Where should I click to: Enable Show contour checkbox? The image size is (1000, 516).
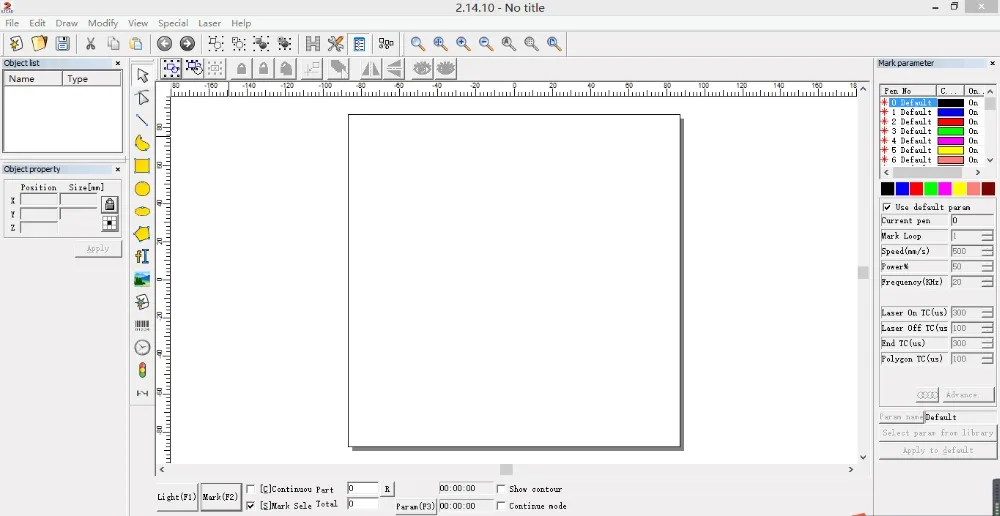(x=501, y=489)
